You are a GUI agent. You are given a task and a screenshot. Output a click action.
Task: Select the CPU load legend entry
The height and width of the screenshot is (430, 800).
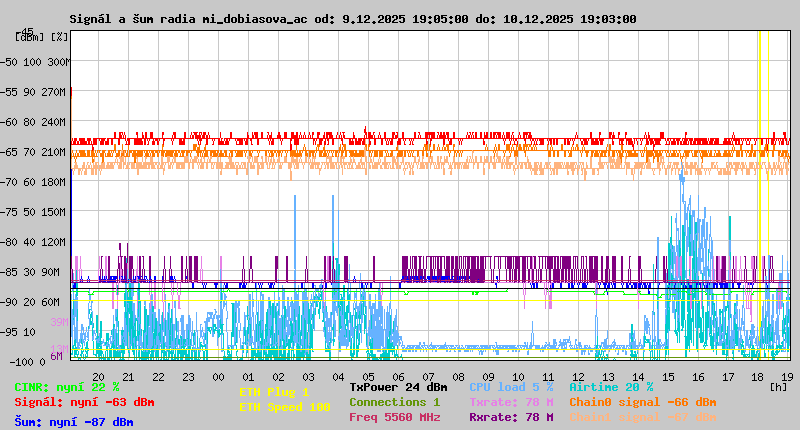tap(510, 387)
